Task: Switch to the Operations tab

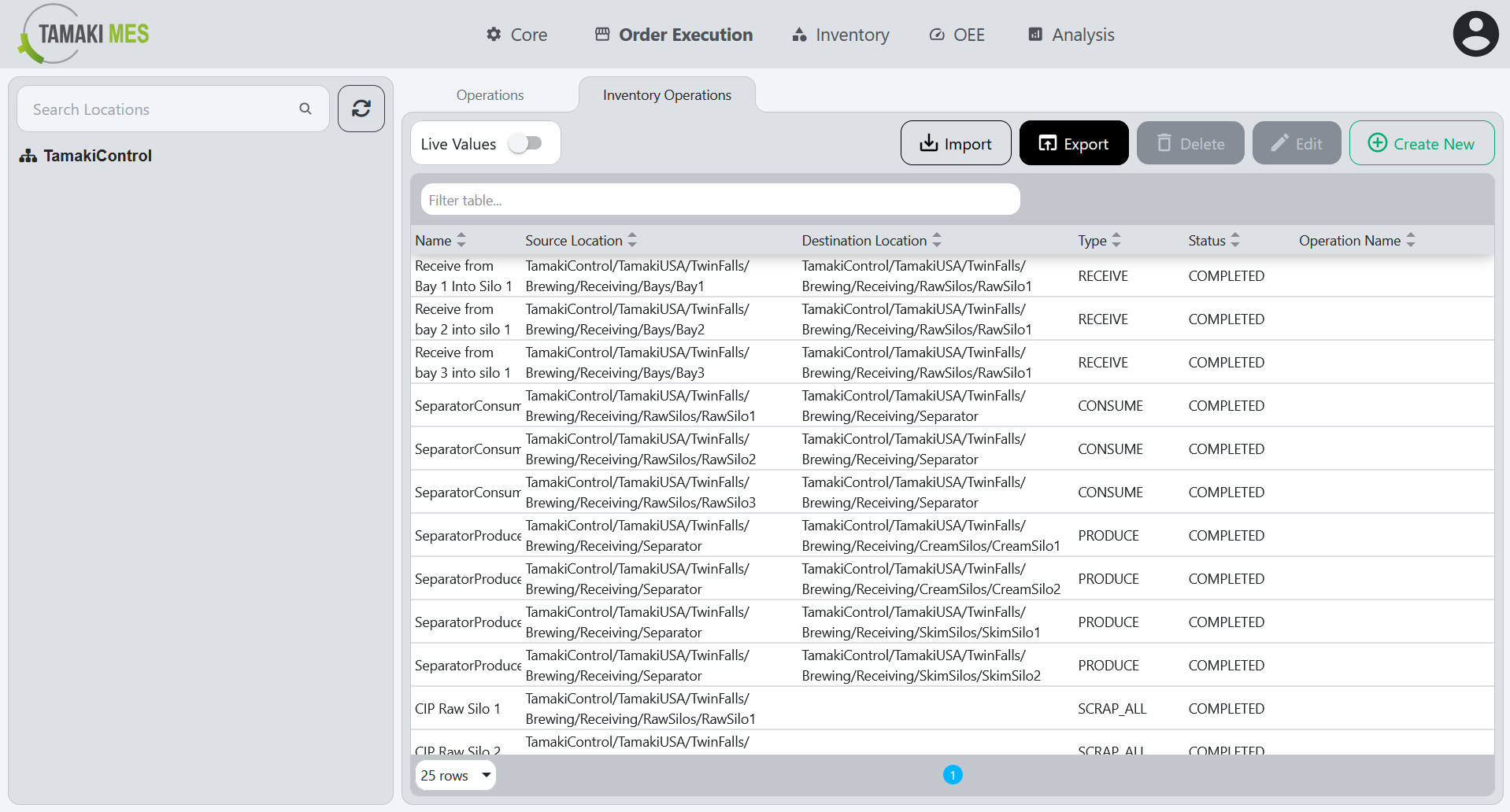Action: (489, 94)
